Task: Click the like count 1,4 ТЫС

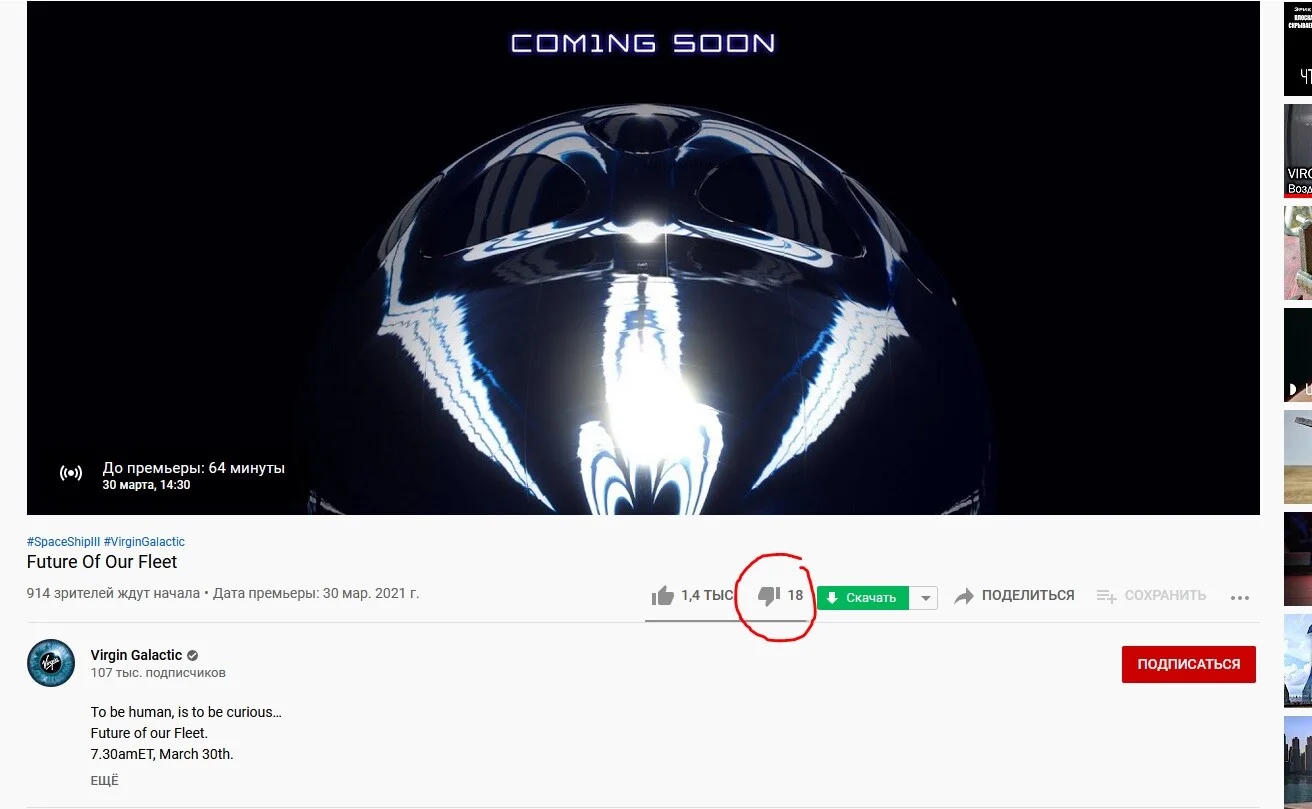Action: coord(707,595)
